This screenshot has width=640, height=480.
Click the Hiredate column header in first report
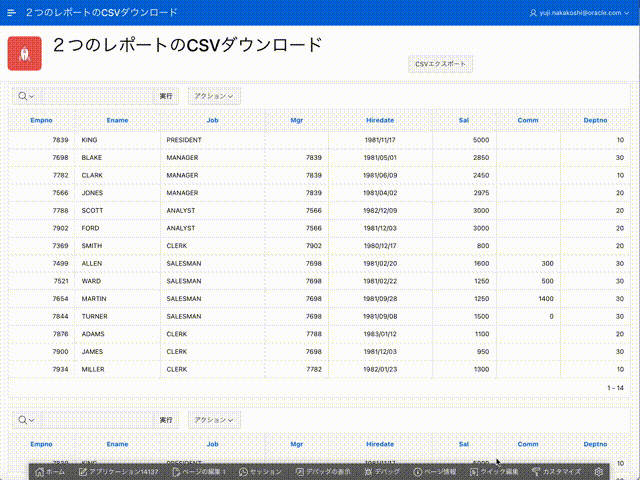380,120
